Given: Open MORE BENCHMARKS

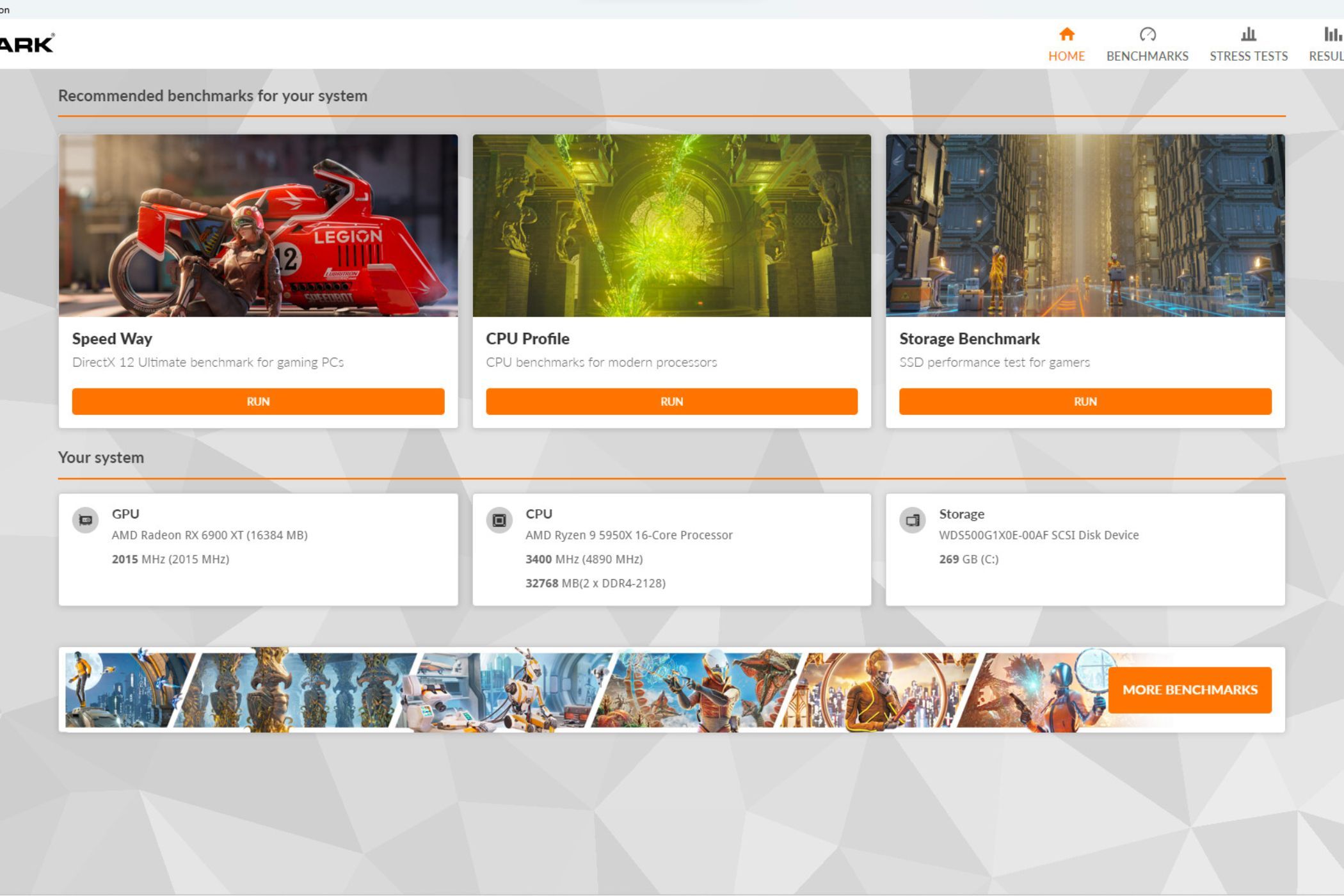Looking at the screenshot, I should pyautogui.click(x=1189, y=690).
